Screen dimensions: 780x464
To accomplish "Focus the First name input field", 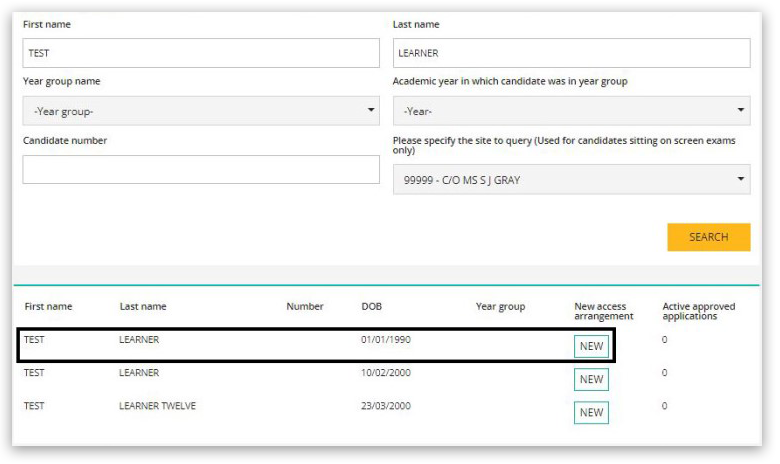I will 201,53.
